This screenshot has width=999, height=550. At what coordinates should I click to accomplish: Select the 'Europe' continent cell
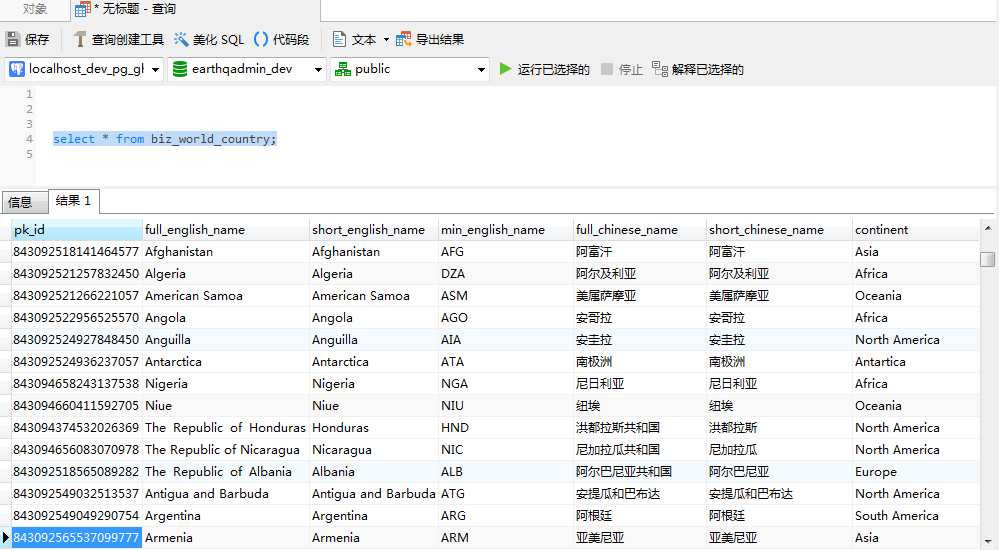tap(916, 472)
